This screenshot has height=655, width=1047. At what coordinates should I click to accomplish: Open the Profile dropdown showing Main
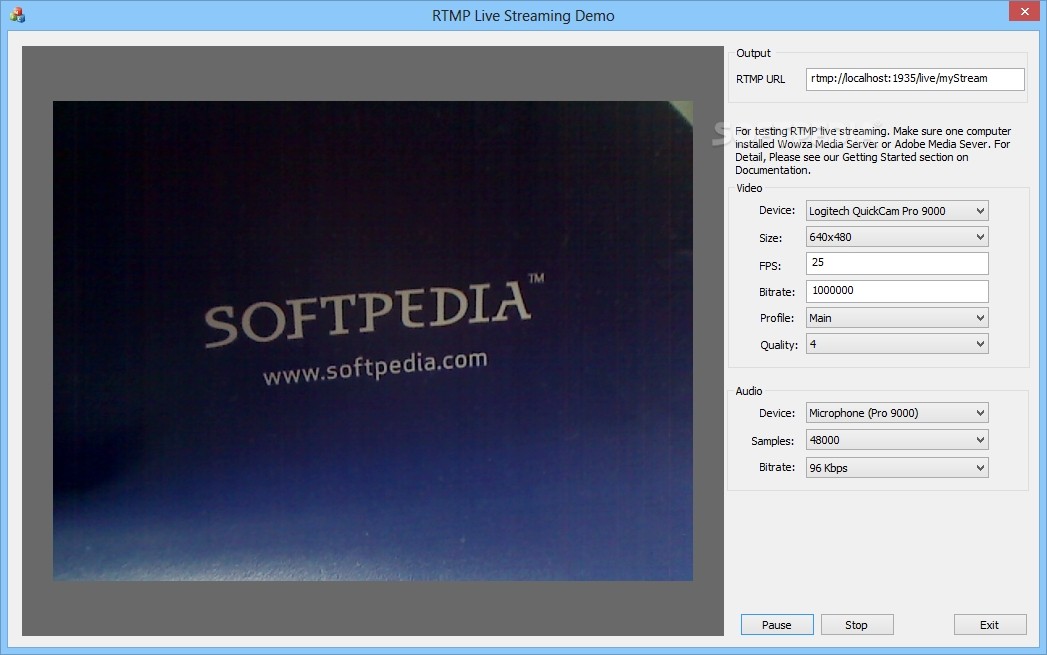[897, 318]
